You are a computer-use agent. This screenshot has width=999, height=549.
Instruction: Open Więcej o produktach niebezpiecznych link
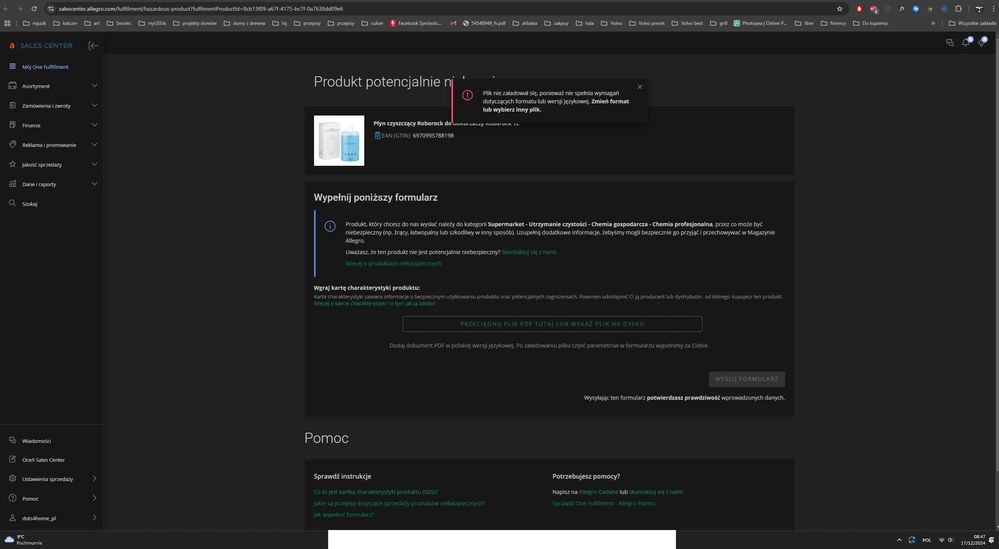(393, 264)
